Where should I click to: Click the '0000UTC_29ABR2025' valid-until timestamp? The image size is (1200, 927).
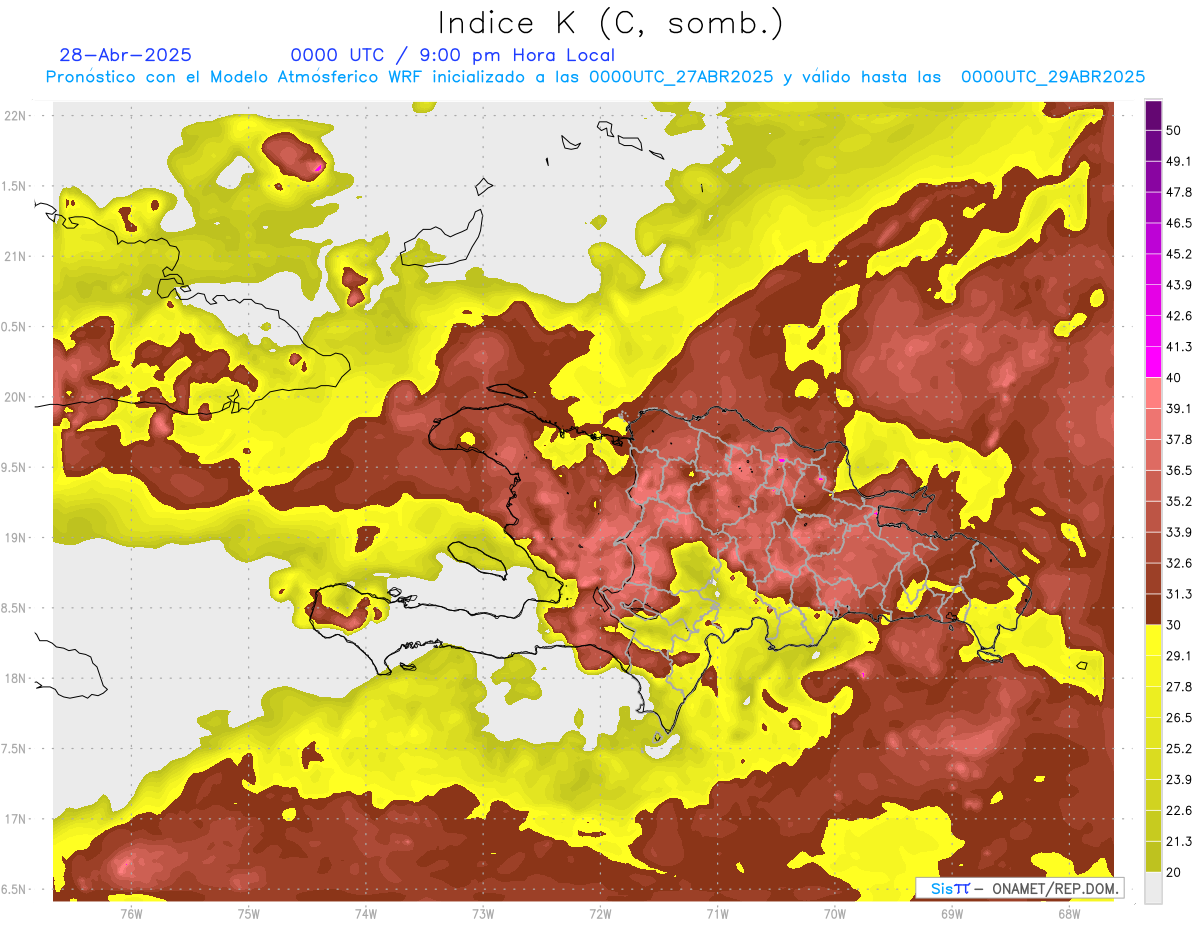[x=1053, y=77]
